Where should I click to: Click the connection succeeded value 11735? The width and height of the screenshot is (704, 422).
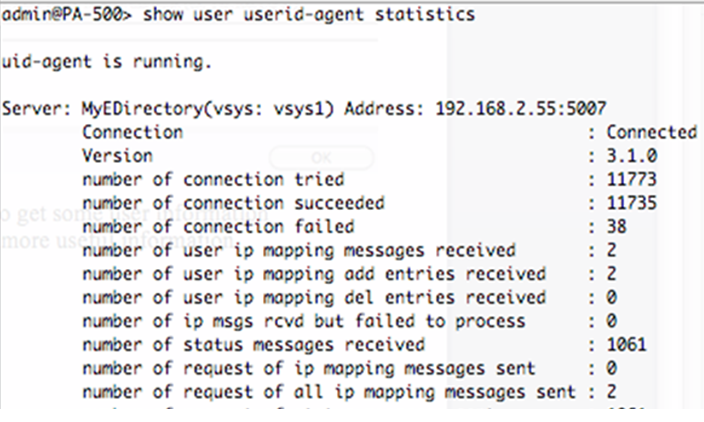point(633,203)
